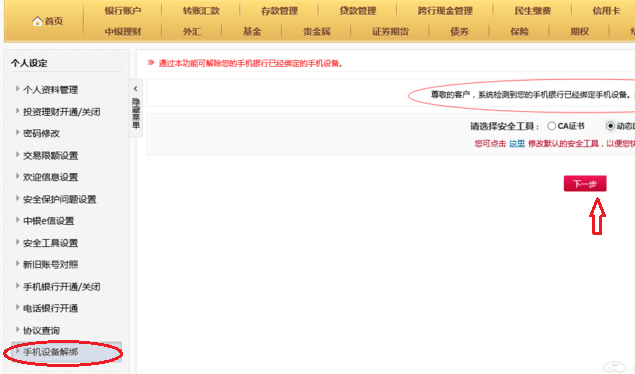Screen dimensions: 635x374
Task: Select 投资理财开通/关闭 in sidebar
Action: tap(62, 112)
